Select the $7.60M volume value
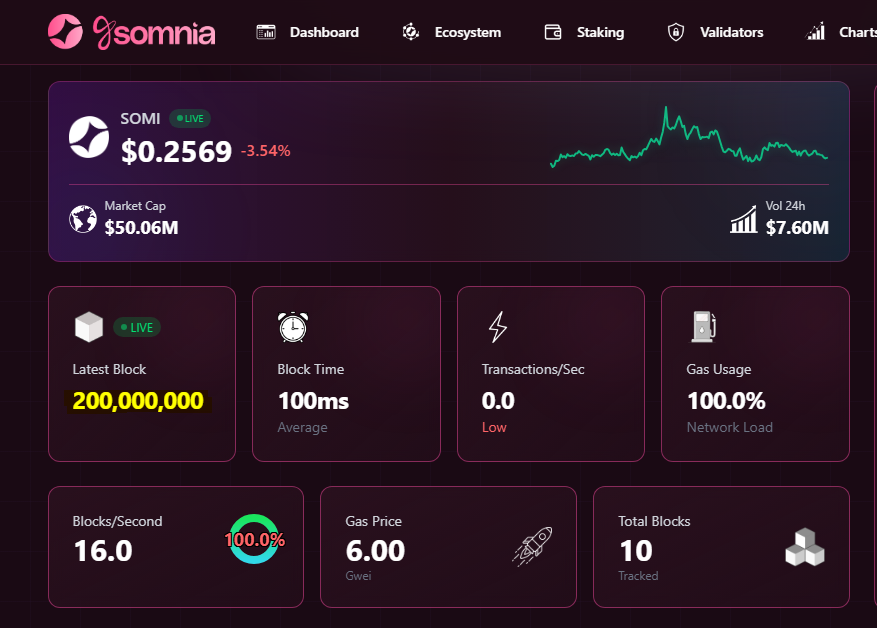Image resolution: width=877 pixels, height=628 pixels. pyautogui.click(x=797, y=228)
